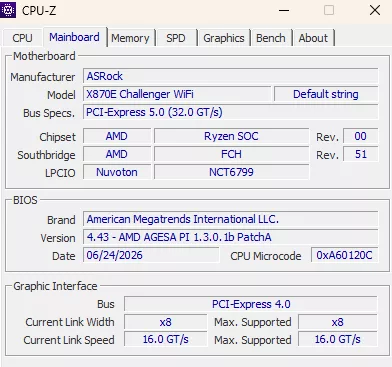Select the Chipset AMD vendor field
This screenshot has height=367, width=392.
point(117,136)
